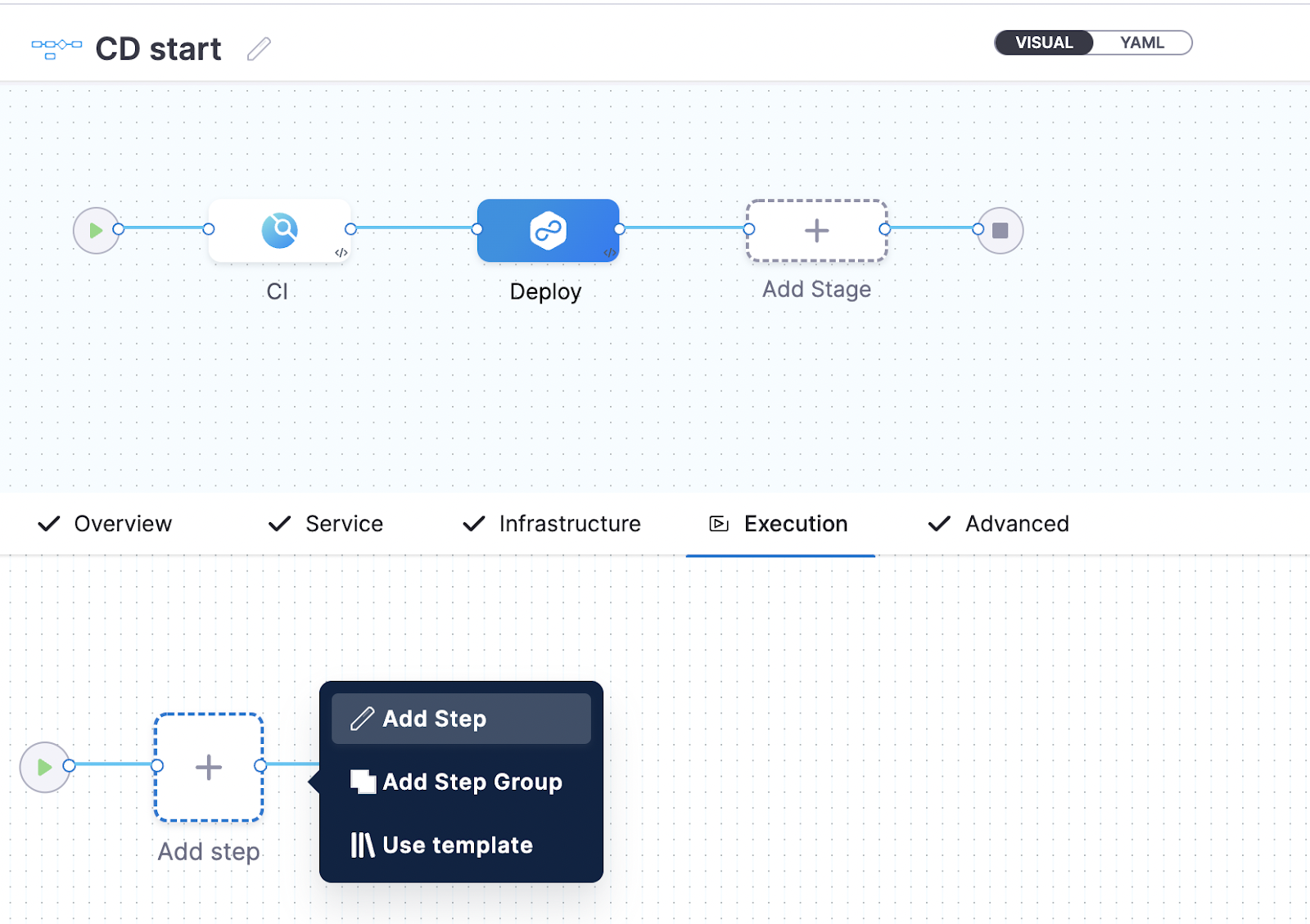This screenshot has width=1310, height=924.
Task: Switch to the Advanced tab
Action: 1017,524
